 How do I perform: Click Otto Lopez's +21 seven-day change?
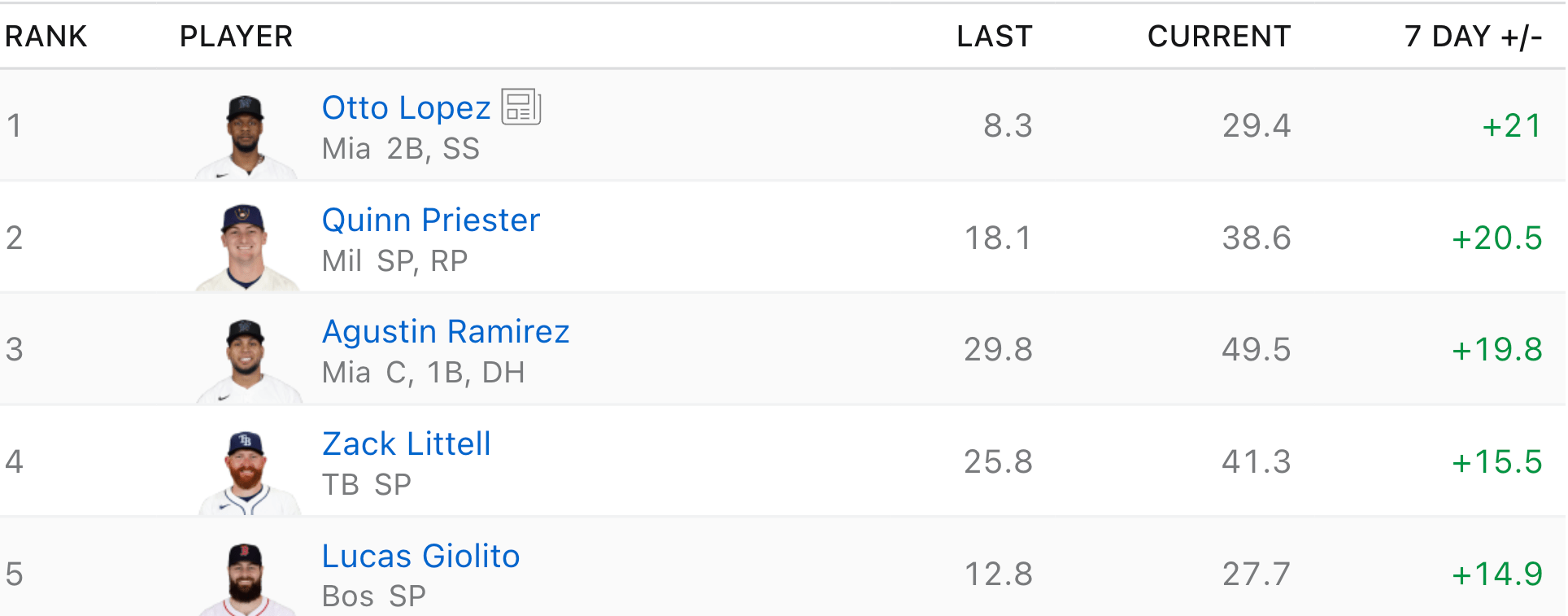(x=1511, y=126)
